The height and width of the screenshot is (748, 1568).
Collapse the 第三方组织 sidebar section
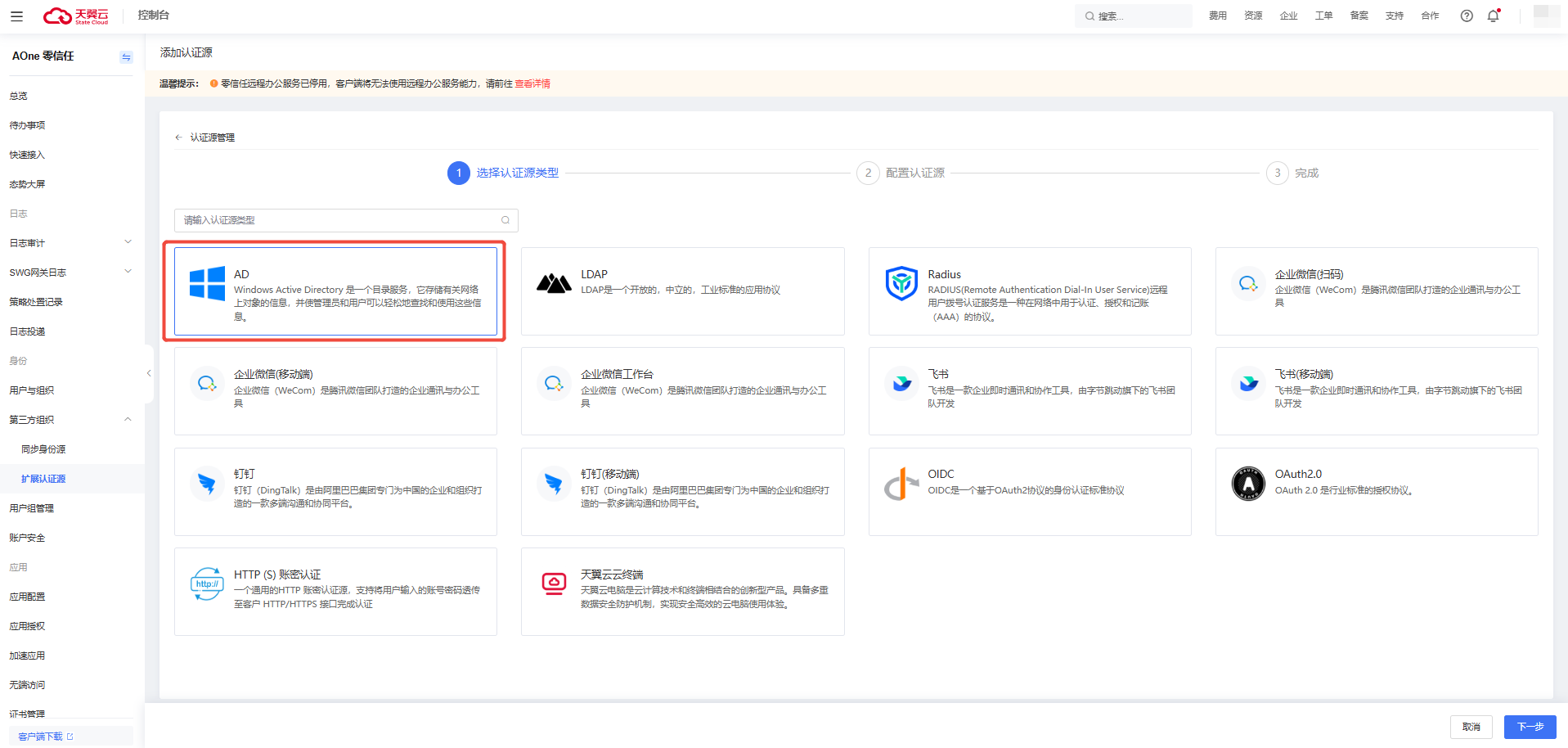point(70,419)
